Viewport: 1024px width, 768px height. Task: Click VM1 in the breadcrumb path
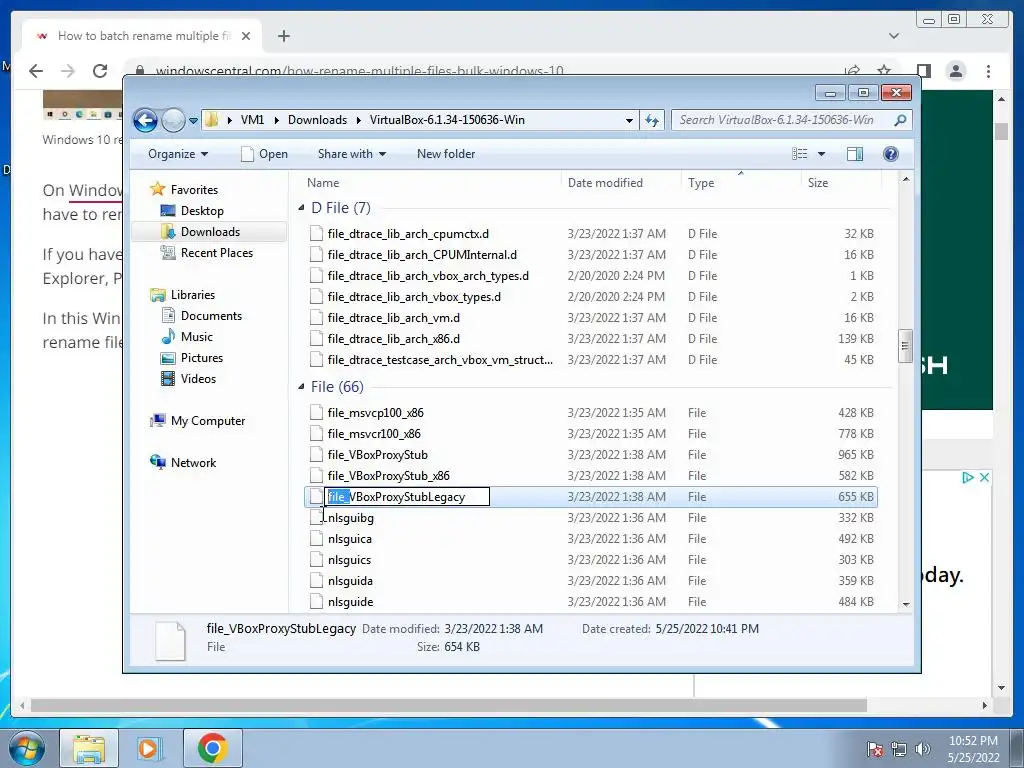(252, 120)
